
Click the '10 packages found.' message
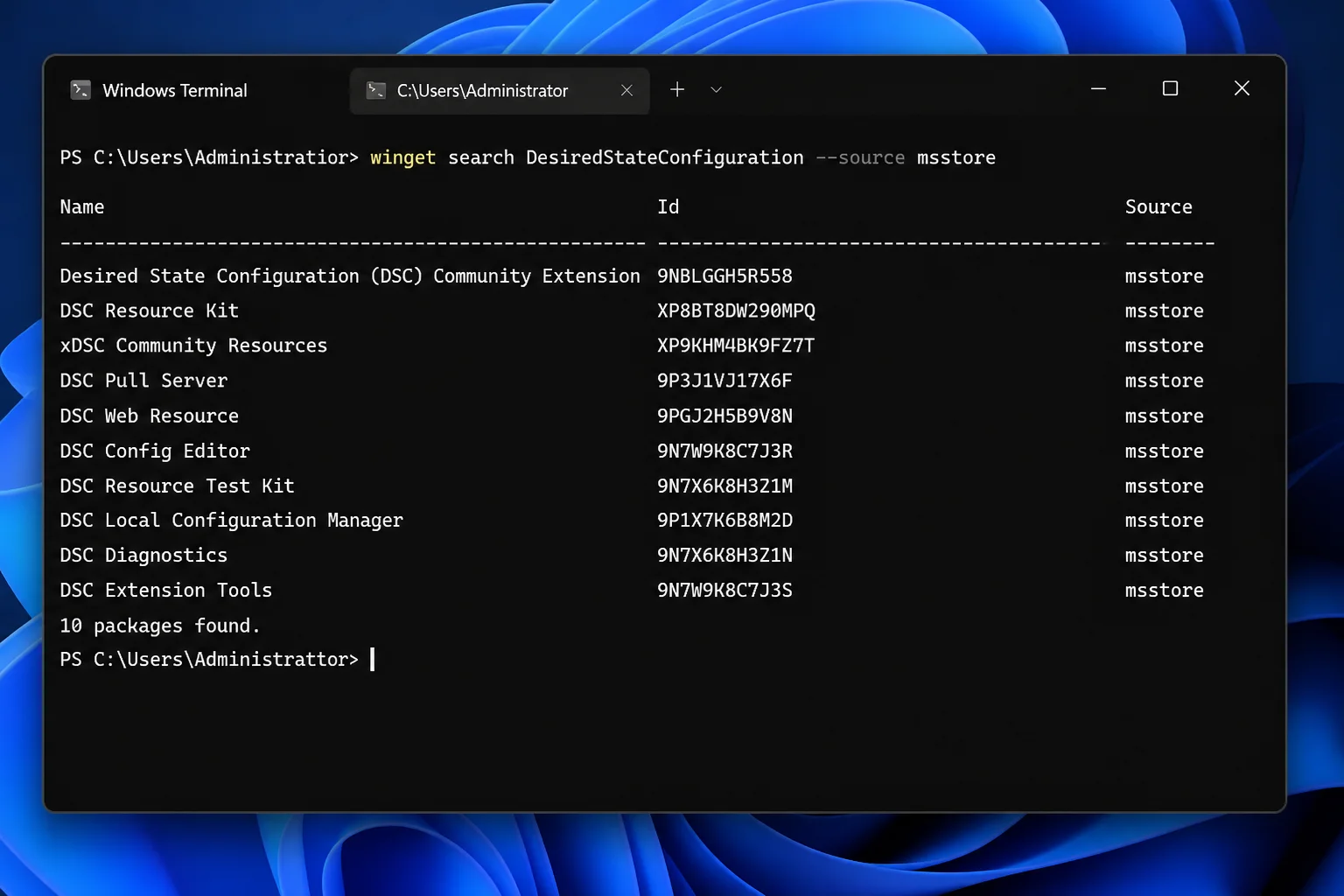coord(160,626)
